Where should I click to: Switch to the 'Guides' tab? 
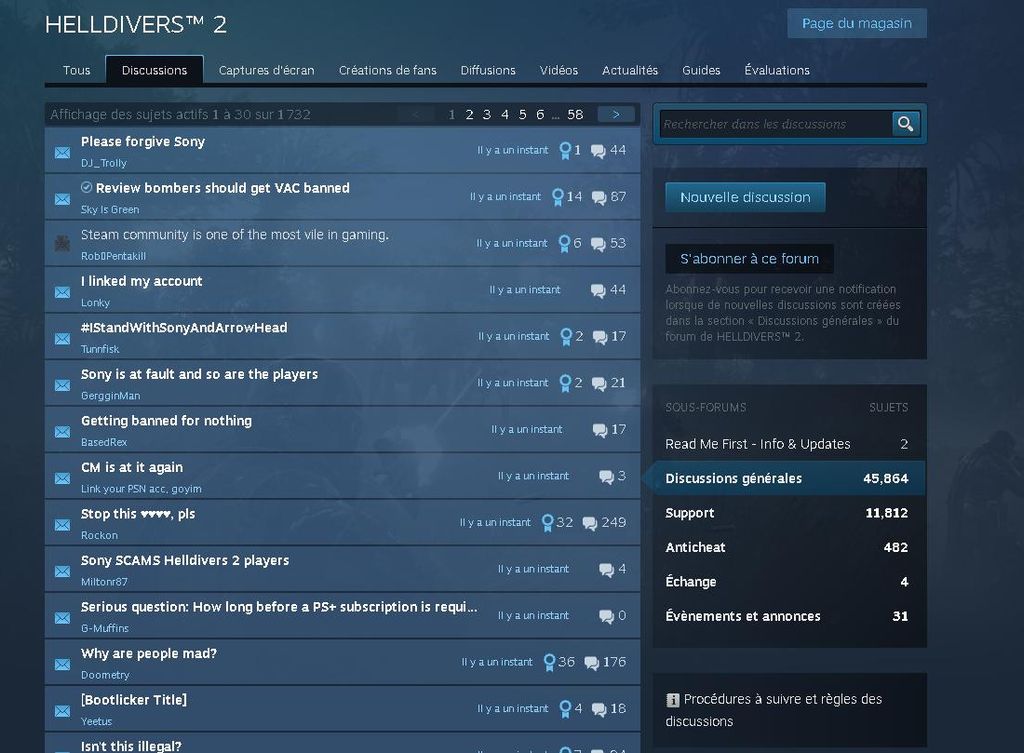pos(701,71)
